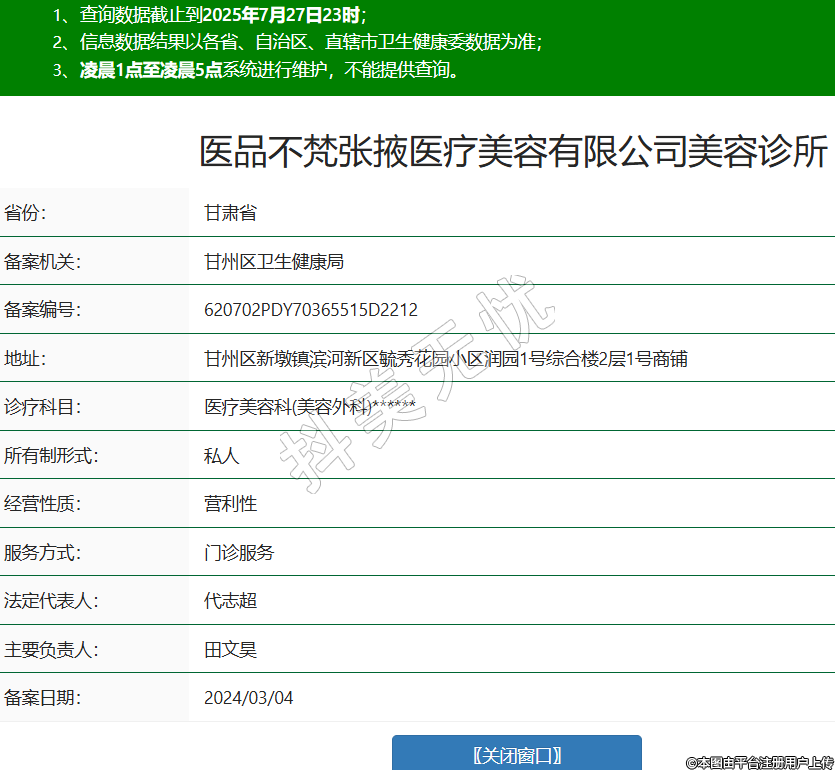Click the clinic name heading at top
The image size is (835, 770).
(514, 153)
